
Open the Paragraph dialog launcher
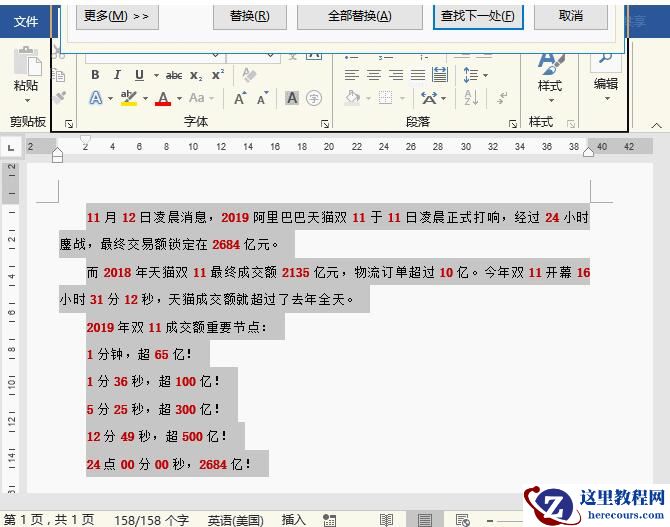pyautogui.click(x=513, y=124)
